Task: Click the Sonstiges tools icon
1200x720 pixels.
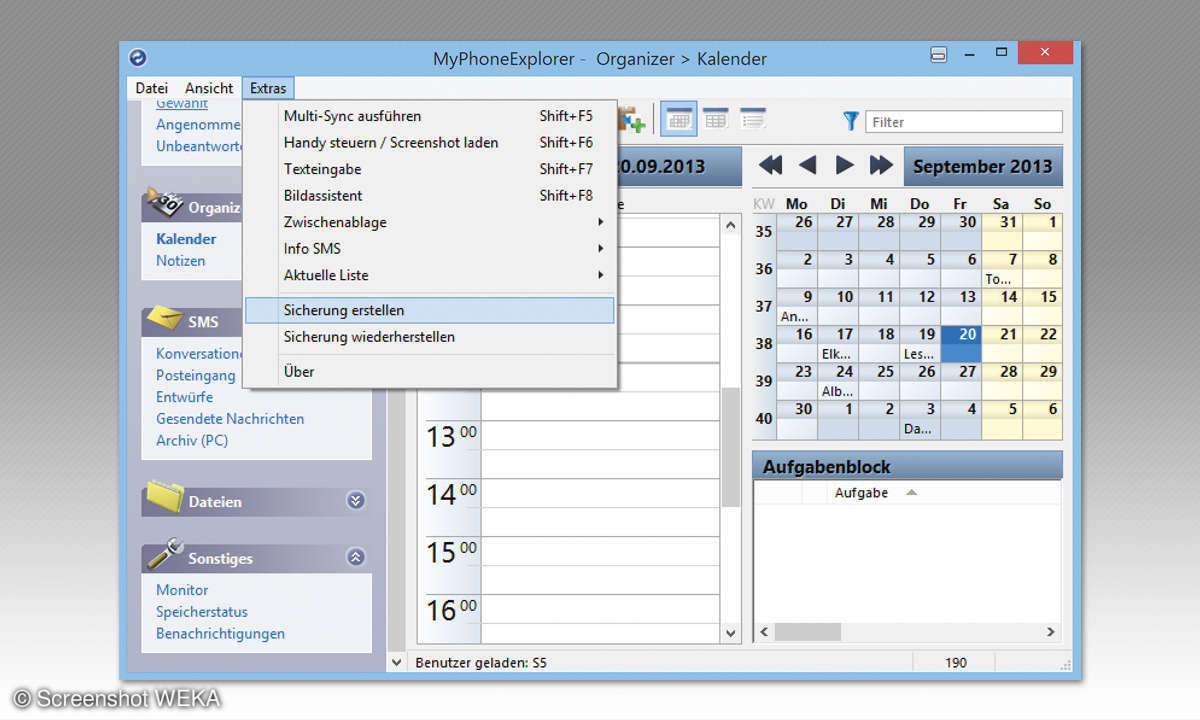Action: tap(164, 555)
